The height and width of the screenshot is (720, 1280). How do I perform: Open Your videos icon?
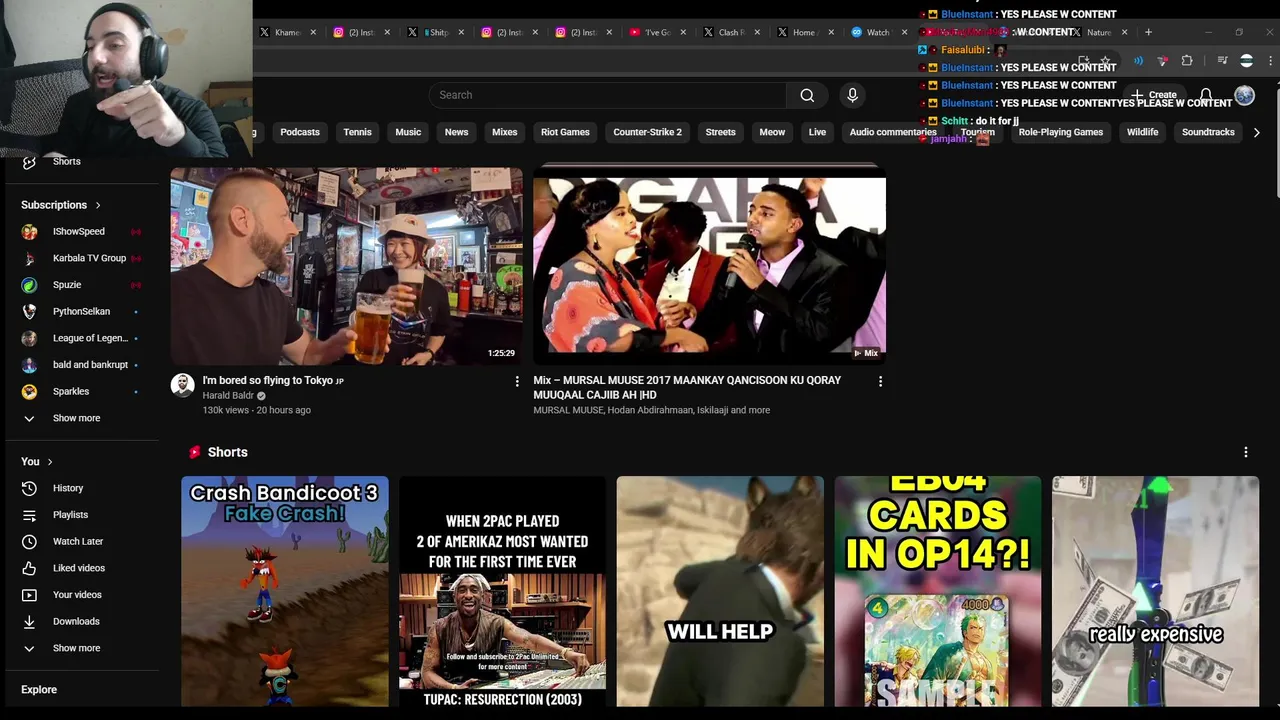point(30,595)
